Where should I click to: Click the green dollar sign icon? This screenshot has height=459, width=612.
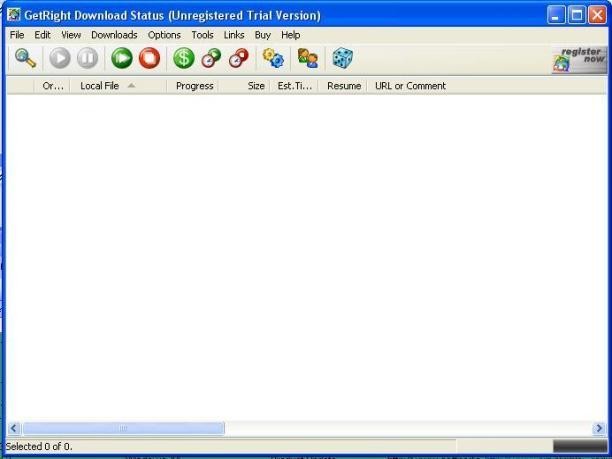tap(184, 58)
